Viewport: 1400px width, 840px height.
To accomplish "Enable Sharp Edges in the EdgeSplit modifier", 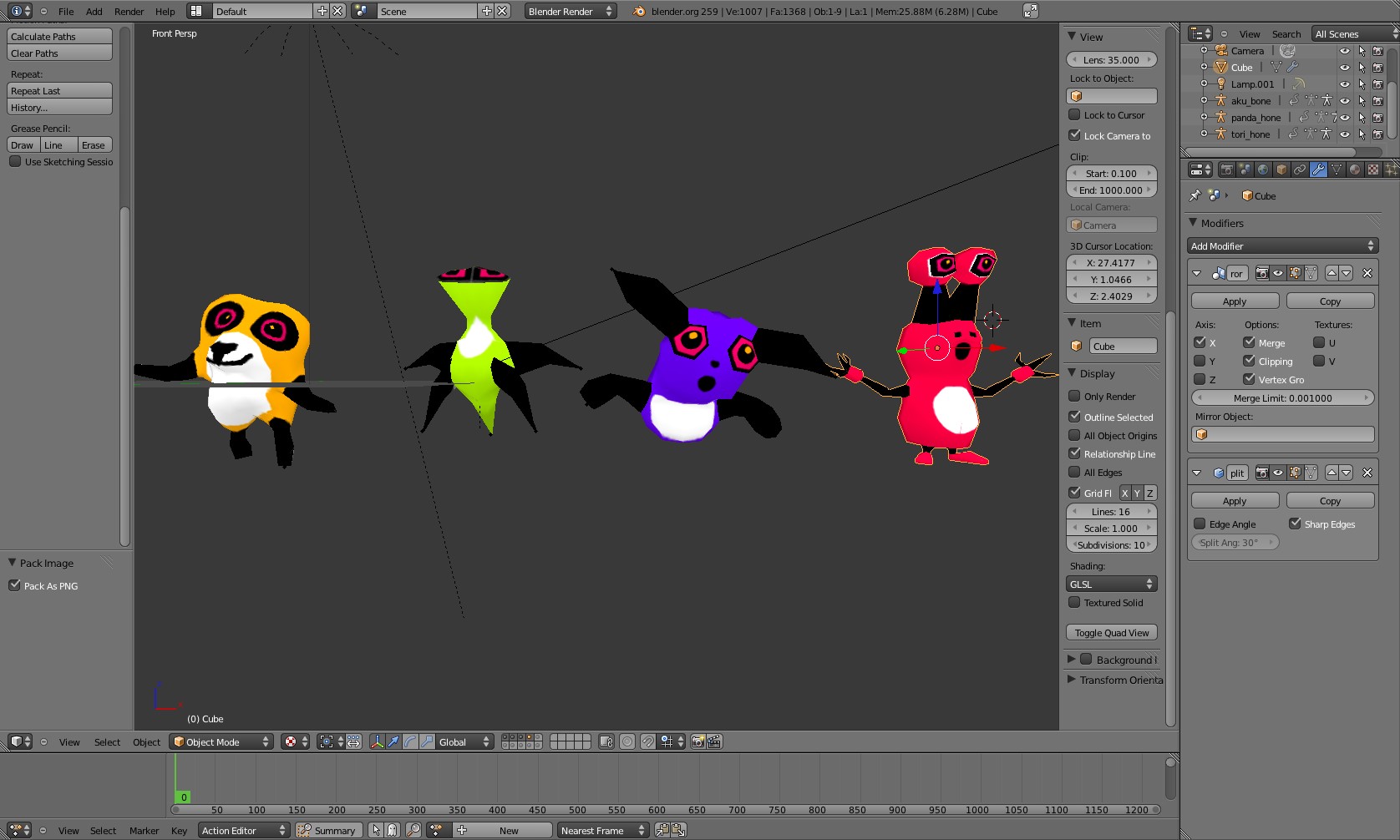I will pyautogui.click(x=1296, y=524).
